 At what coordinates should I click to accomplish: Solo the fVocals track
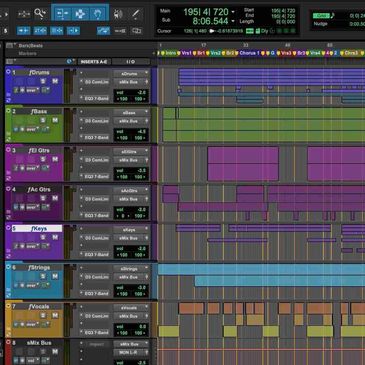(43, 315)
